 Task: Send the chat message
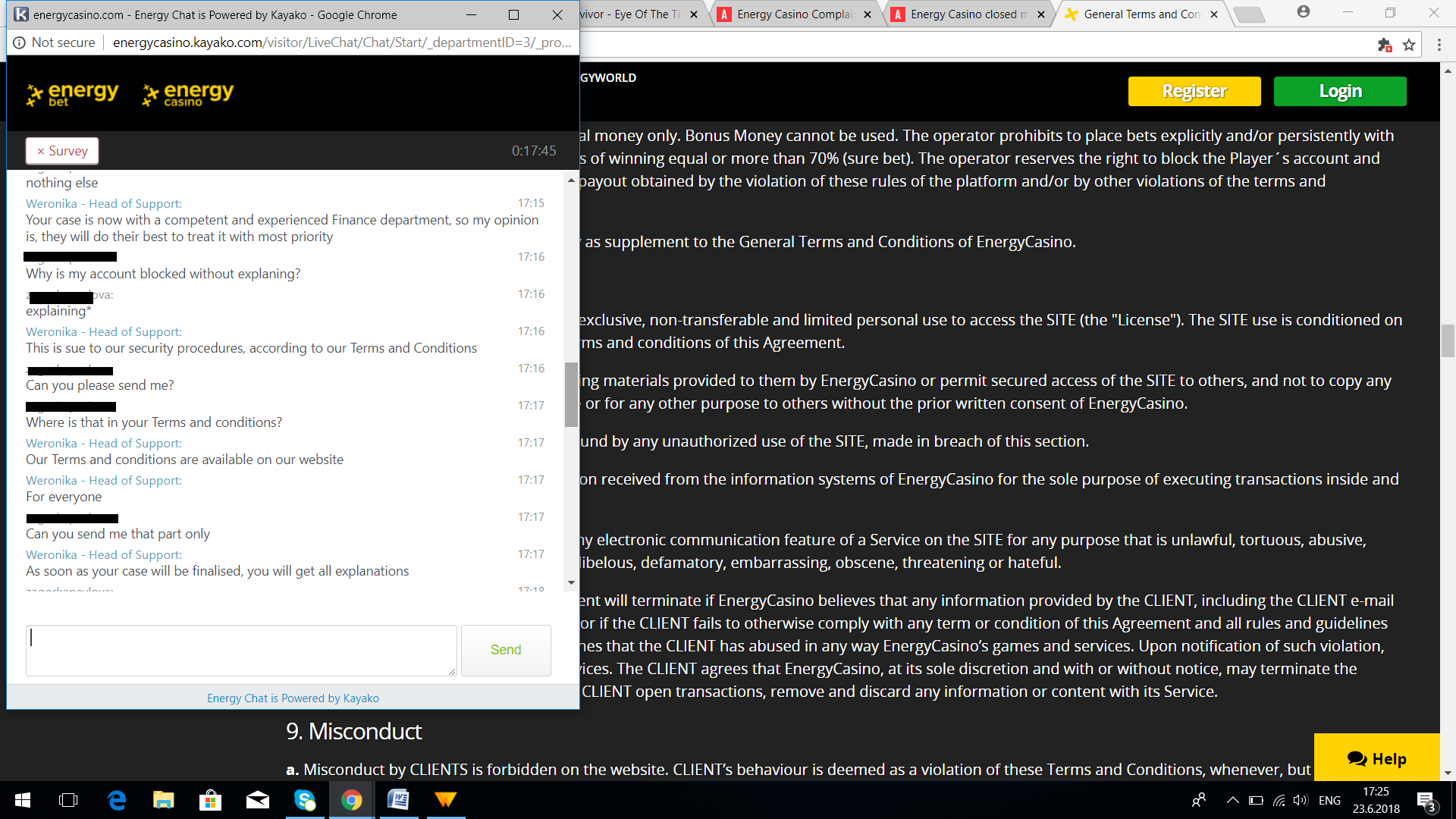[506, 650]
